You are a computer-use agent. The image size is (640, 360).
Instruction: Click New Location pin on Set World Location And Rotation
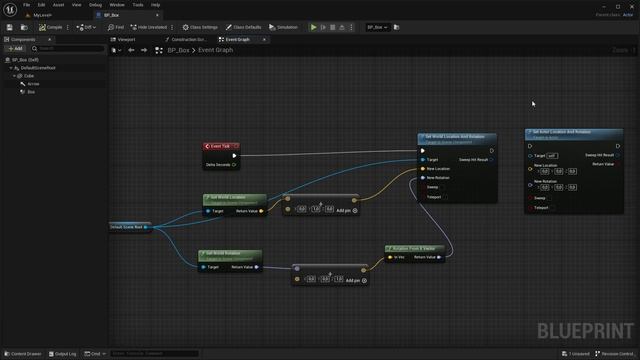(423, 169)
